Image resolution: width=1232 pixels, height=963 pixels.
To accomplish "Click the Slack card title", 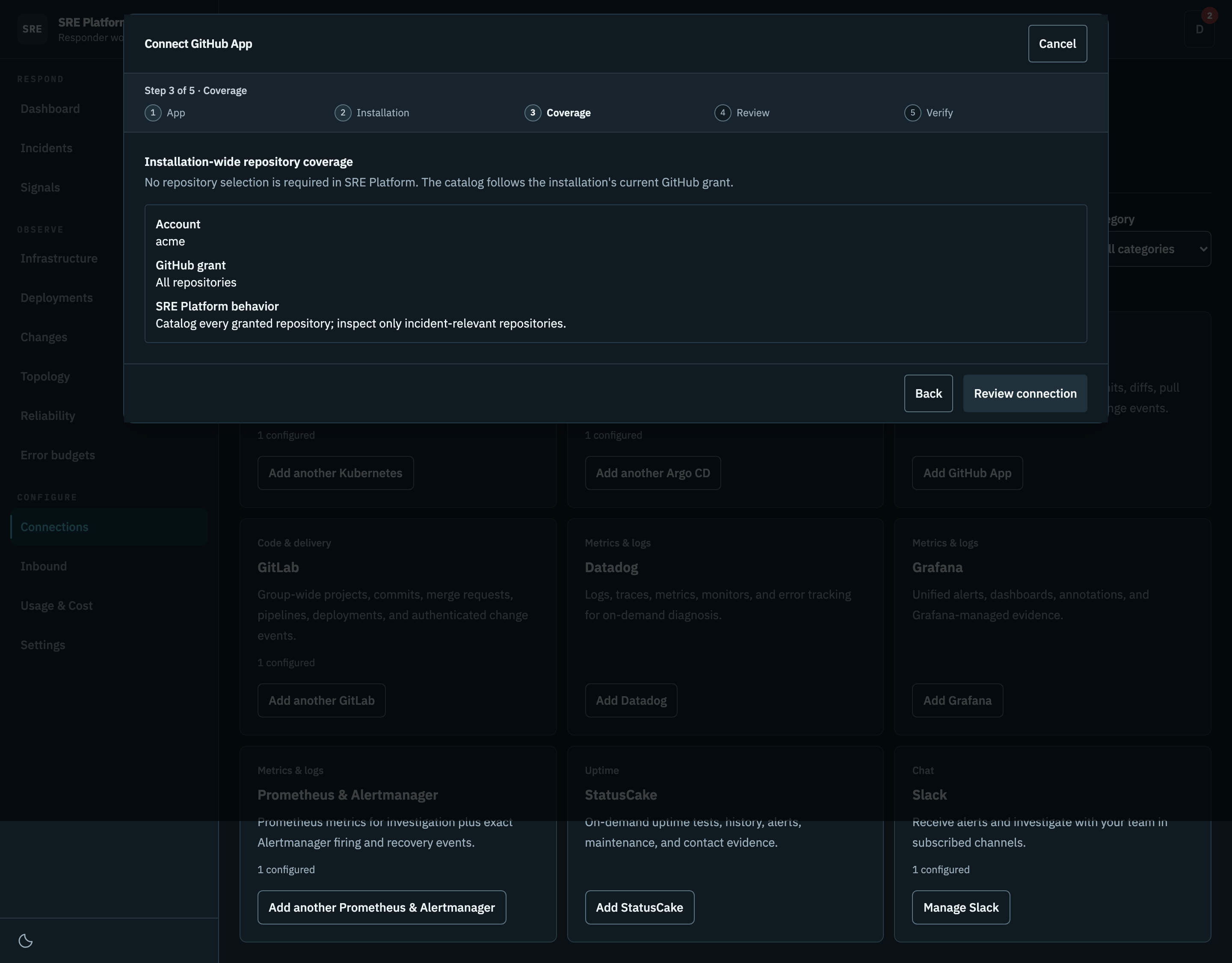I will coord(929,795).
